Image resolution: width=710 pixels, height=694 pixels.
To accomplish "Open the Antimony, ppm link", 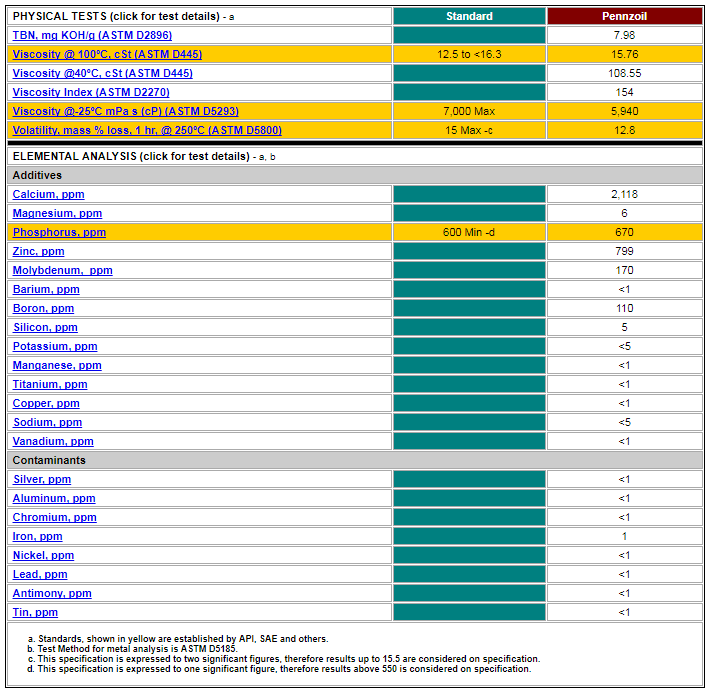I will tap(52, 593).
